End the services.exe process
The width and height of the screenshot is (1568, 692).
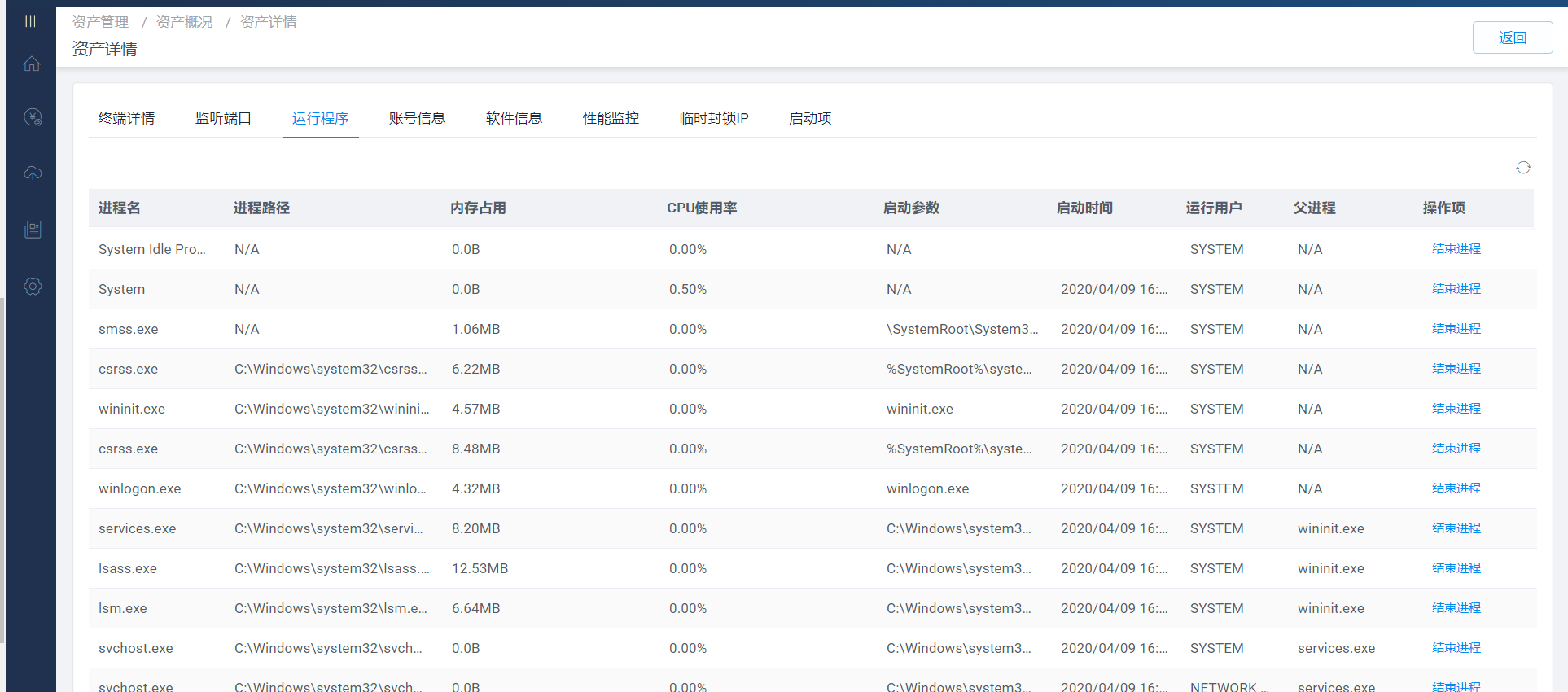1456,528
